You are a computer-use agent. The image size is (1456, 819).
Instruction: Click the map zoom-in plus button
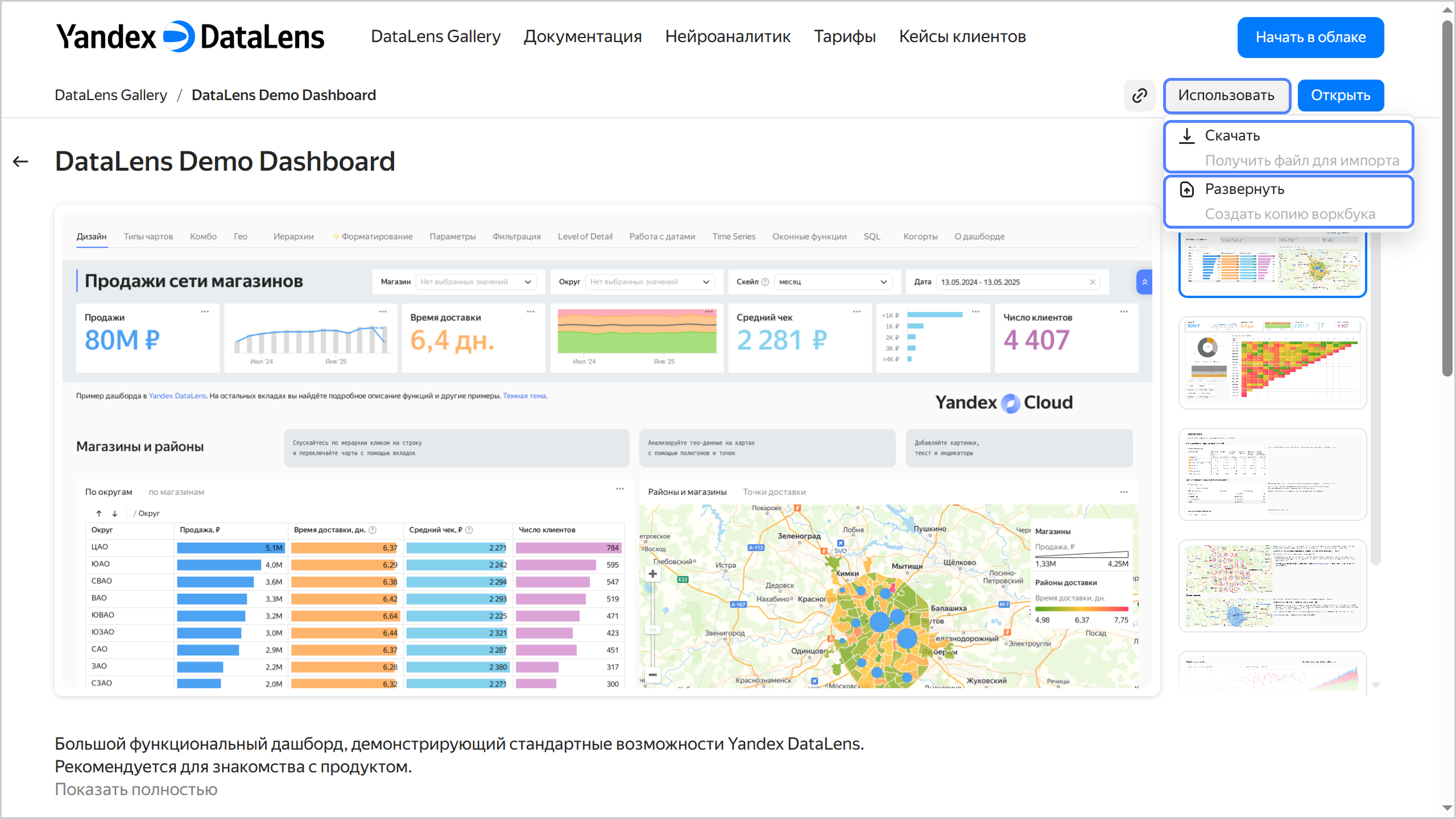[x=653, y=574]
